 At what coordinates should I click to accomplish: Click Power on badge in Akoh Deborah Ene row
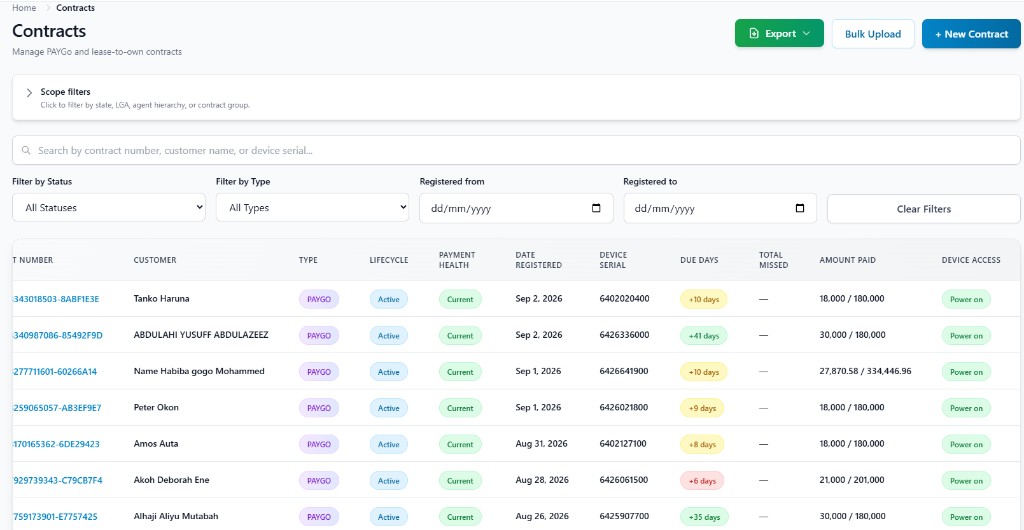[x=966, y=481]
